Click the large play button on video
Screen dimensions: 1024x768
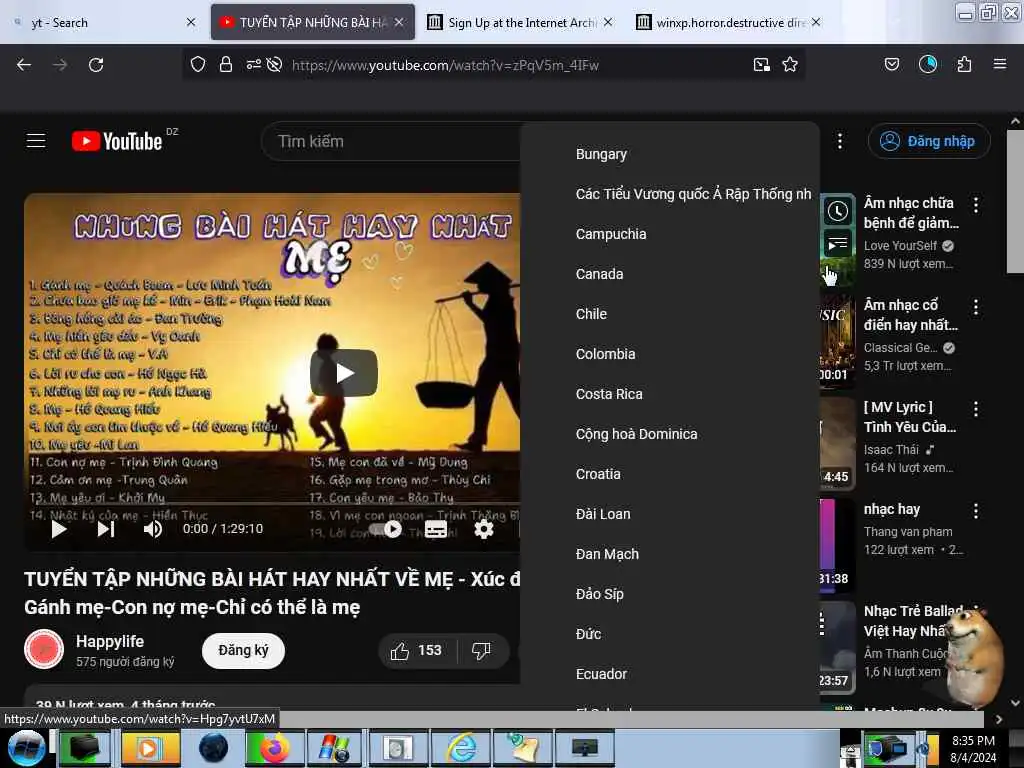pyautogui.click(x=344, y=373)
